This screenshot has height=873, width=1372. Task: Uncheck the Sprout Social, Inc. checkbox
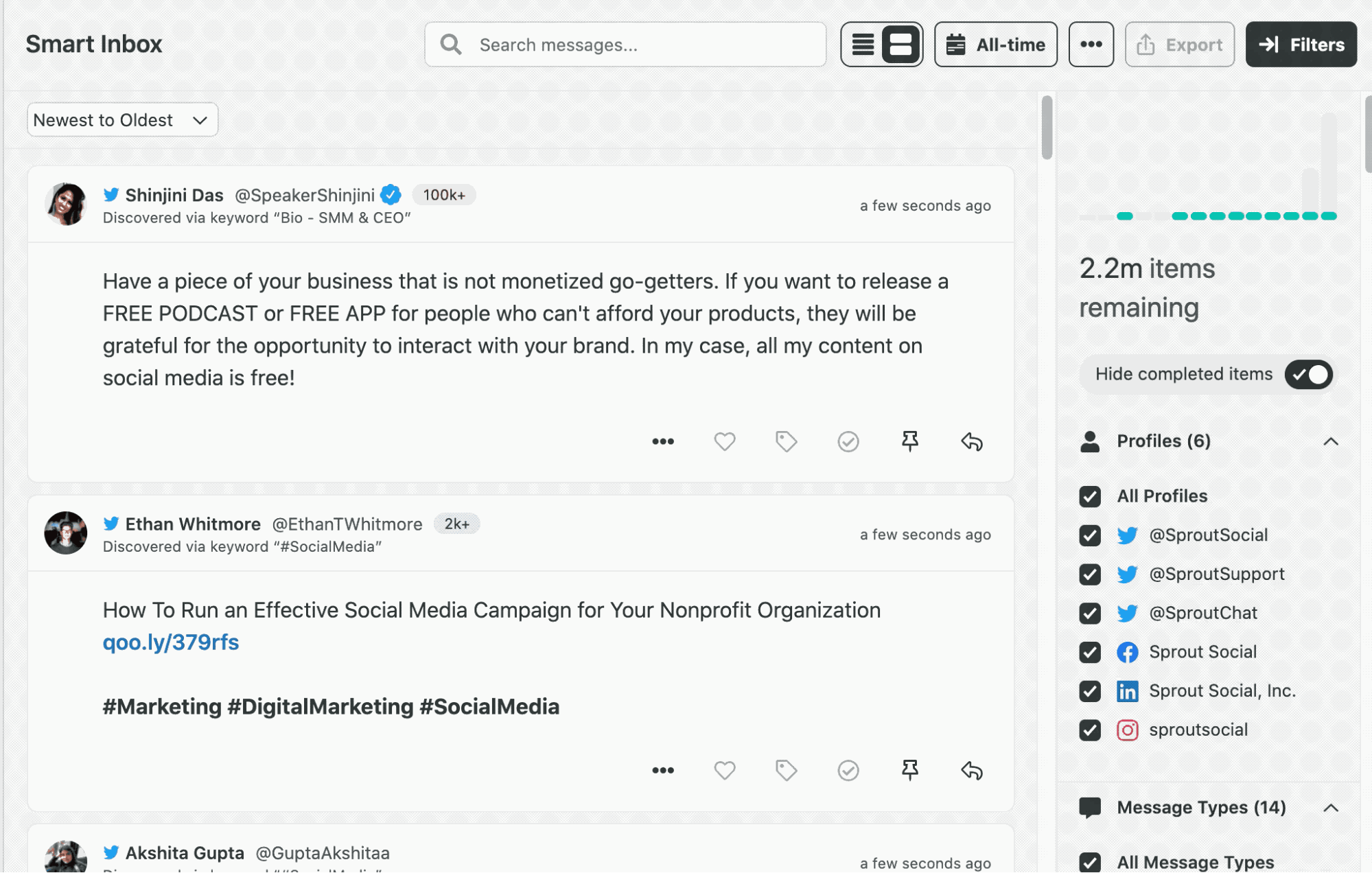(1090, 691)
